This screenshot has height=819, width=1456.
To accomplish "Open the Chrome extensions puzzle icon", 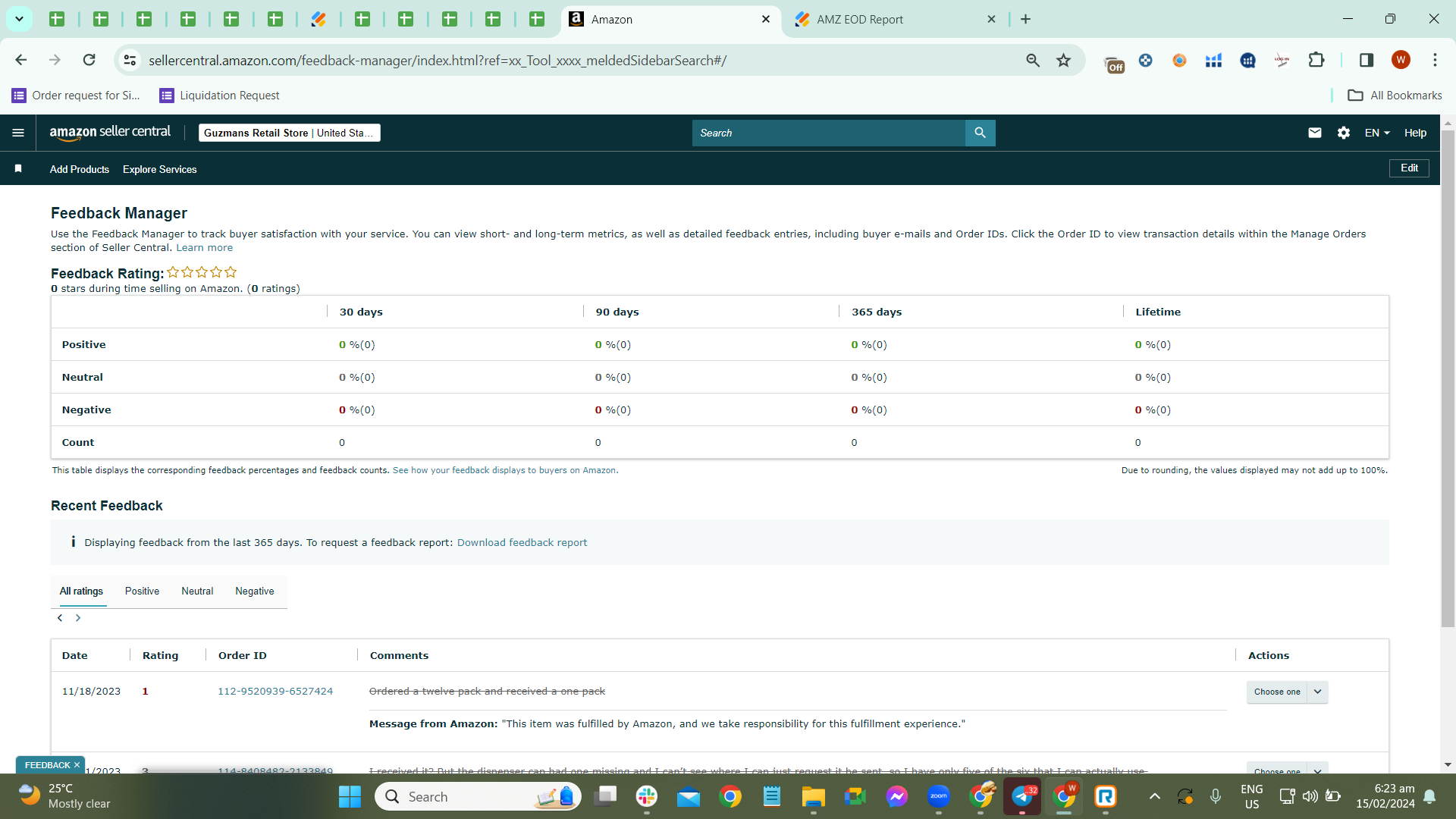I will pos(1316,60).
